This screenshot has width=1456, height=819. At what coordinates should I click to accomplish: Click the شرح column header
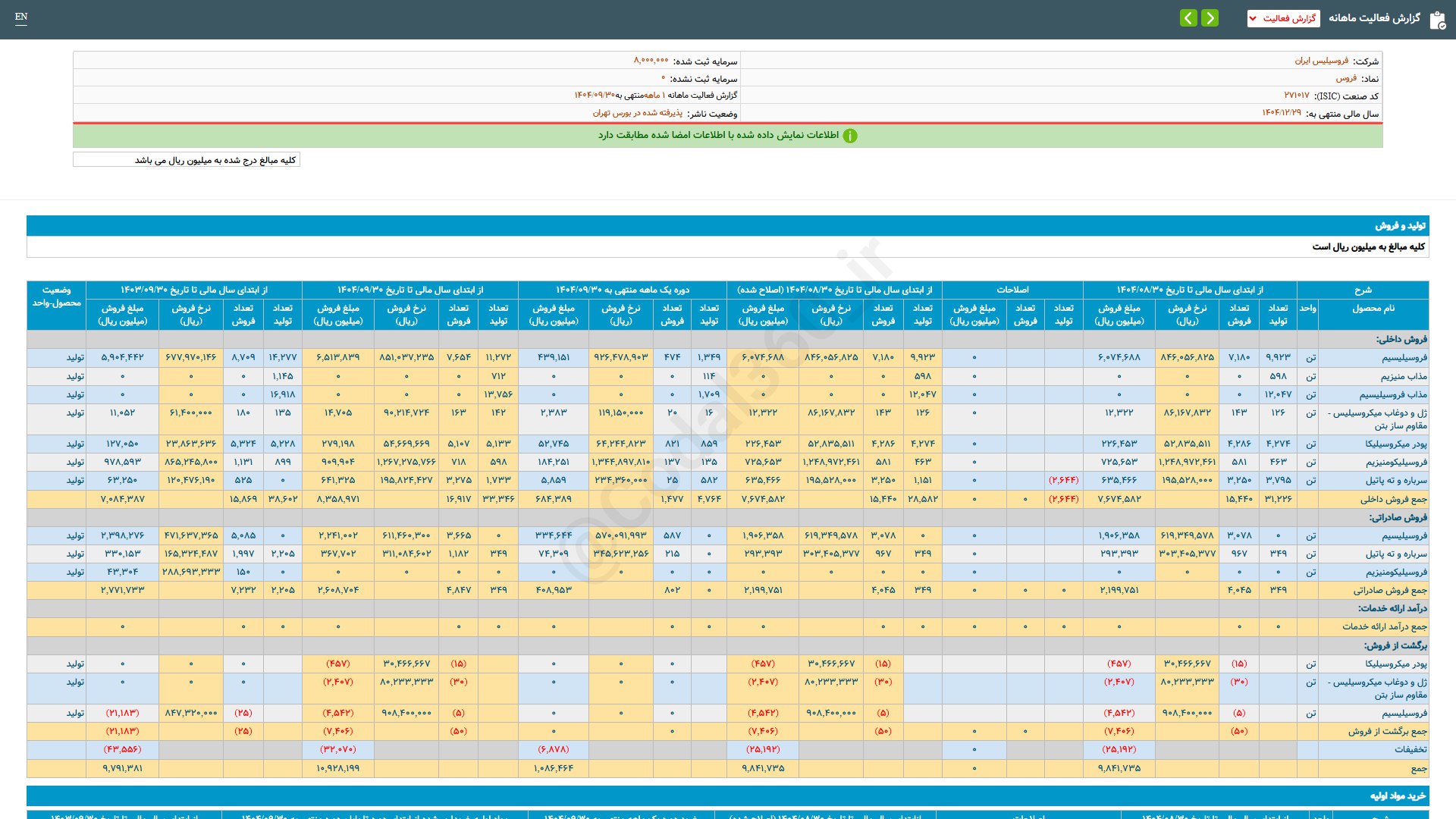1362,290
